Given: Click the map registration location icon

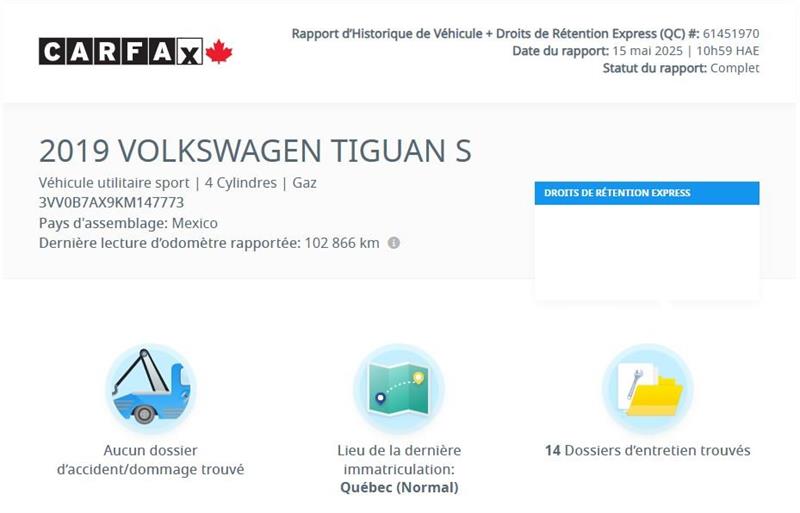Looking at the screenshot, I should click(x=399, y=388).
